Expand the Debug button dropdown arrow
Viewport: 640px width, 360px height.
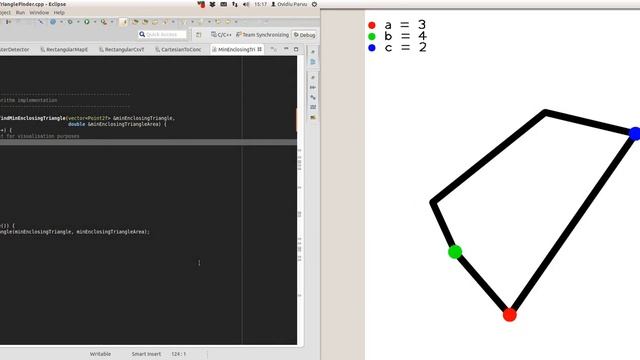click(x=78, y=22)
